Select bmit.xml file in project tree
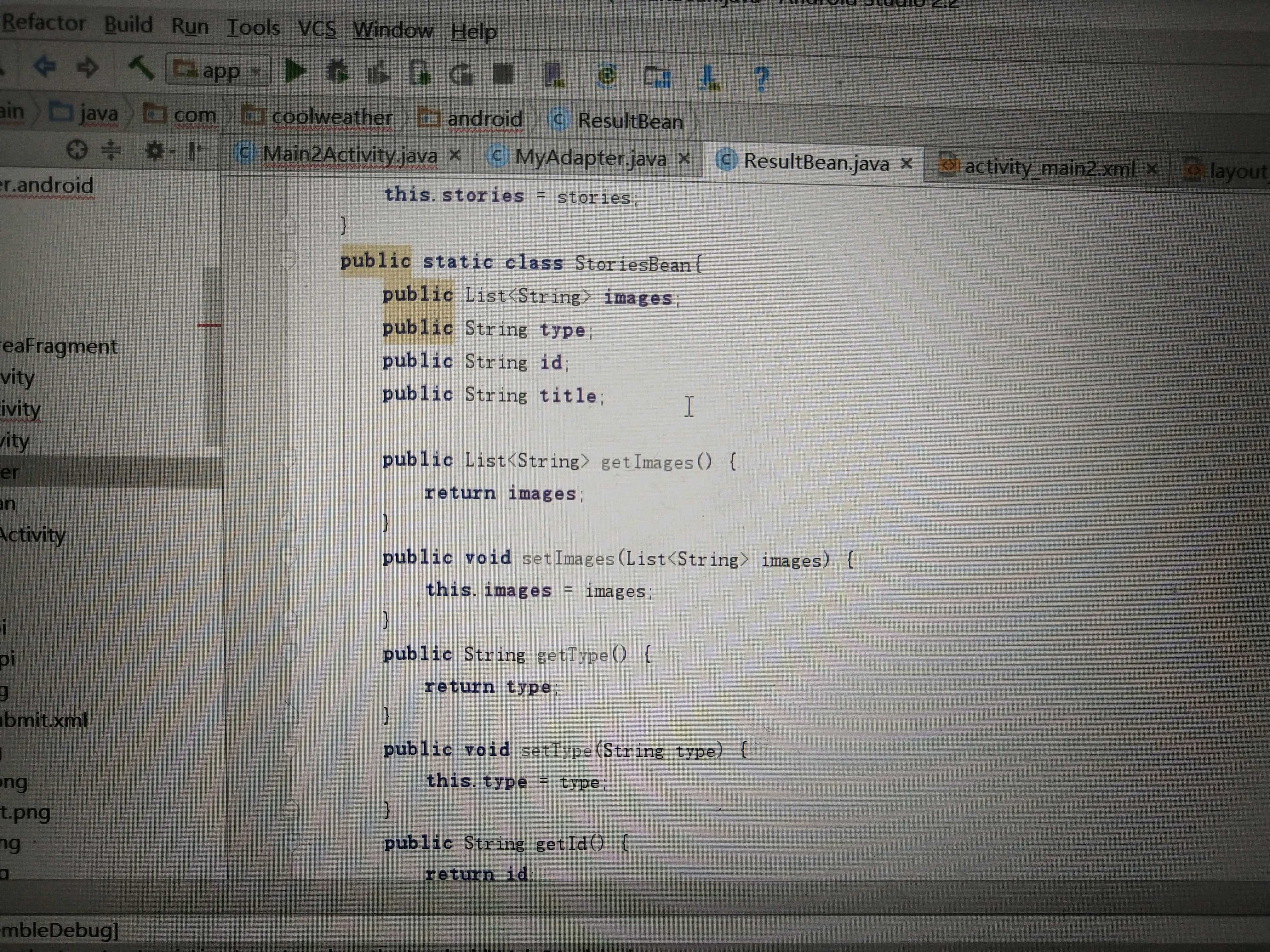Viewport: 1270px width, 952px height. (x=44, y=720)
